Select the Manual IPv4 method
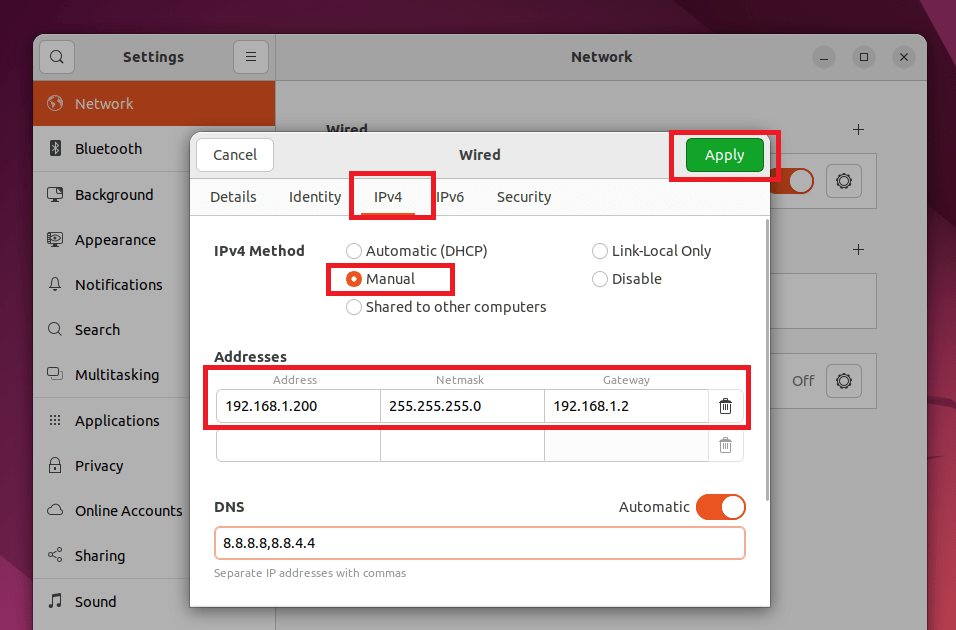The image size is (956, 630). click(x=354, y=279)
